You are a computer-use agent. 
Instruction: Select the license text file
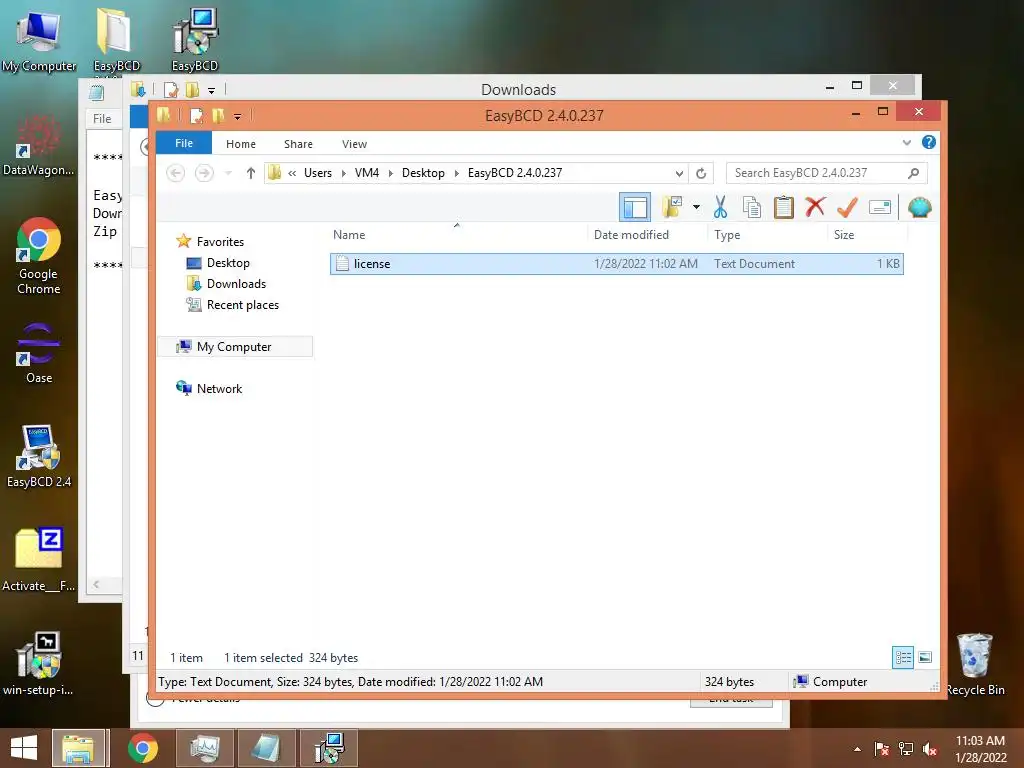(x=616, y=264)
